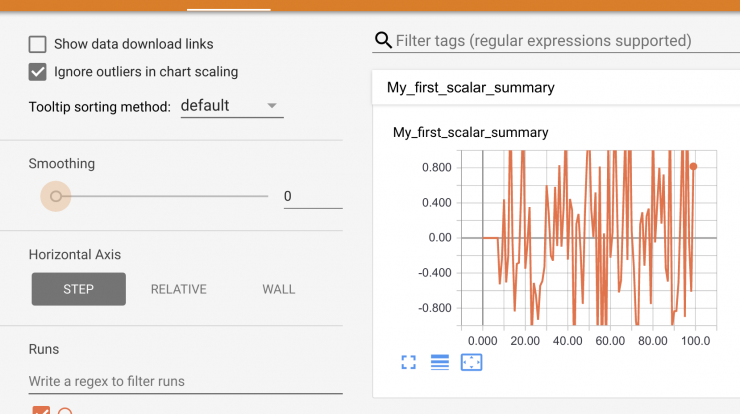Click the smoothing value input field
The image size is (740, 414).
pyautogui.click(x=313, y=196)
